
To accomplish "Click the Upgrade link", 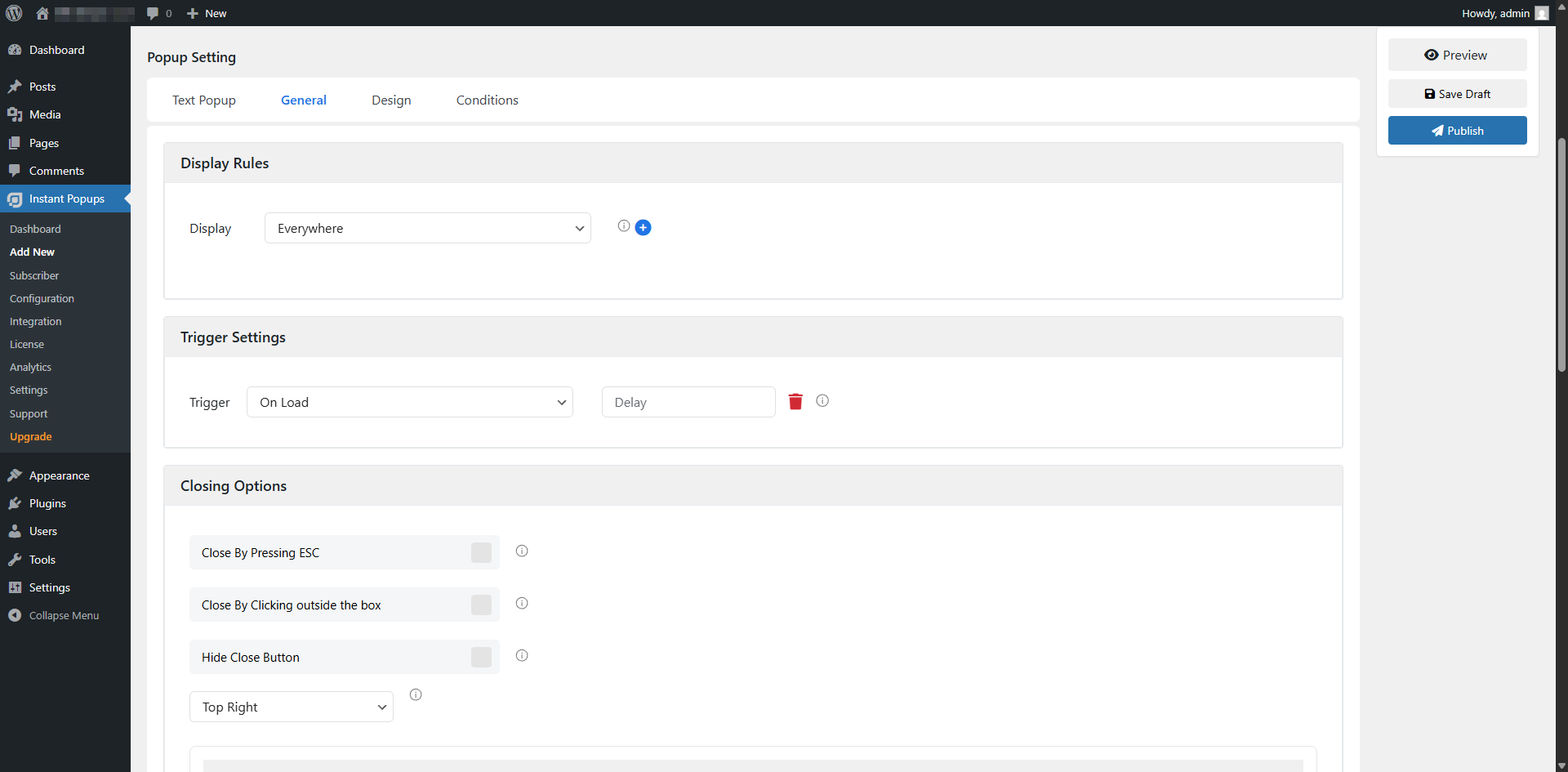I will (x=31, y=437).
